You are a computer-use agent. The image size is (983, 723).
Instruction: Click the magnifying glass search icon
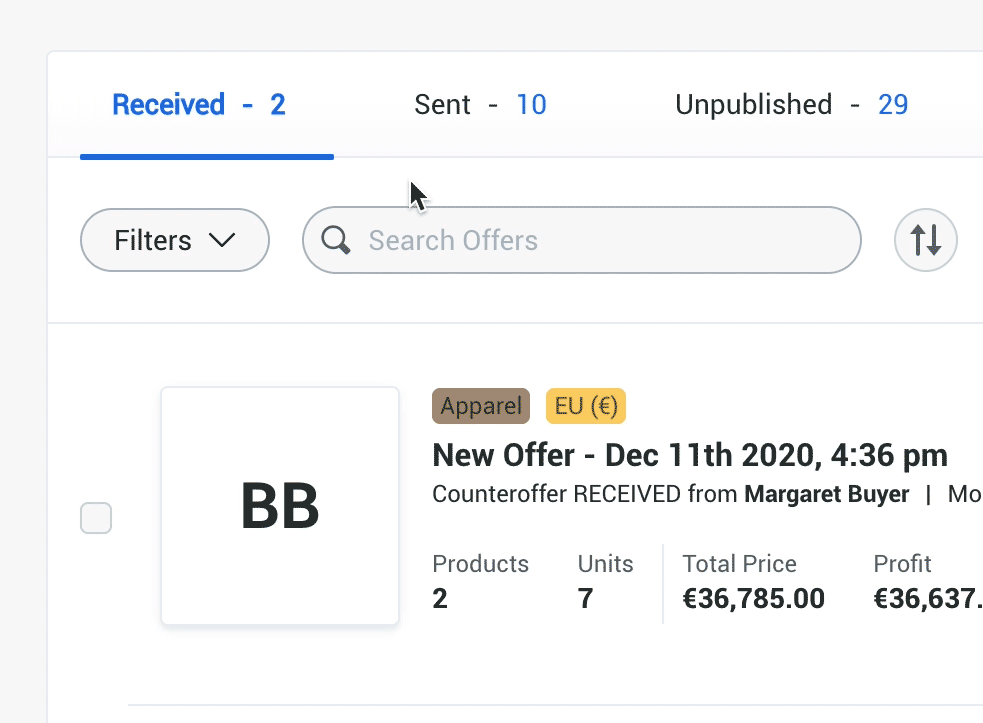pyautogui.click(x=336, y=240)
